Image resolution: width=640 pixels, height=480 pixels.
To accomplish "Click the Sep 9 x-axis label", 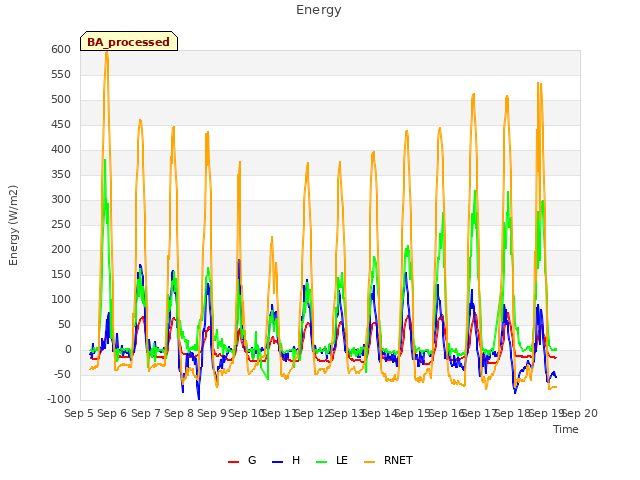I will point(212,413).
